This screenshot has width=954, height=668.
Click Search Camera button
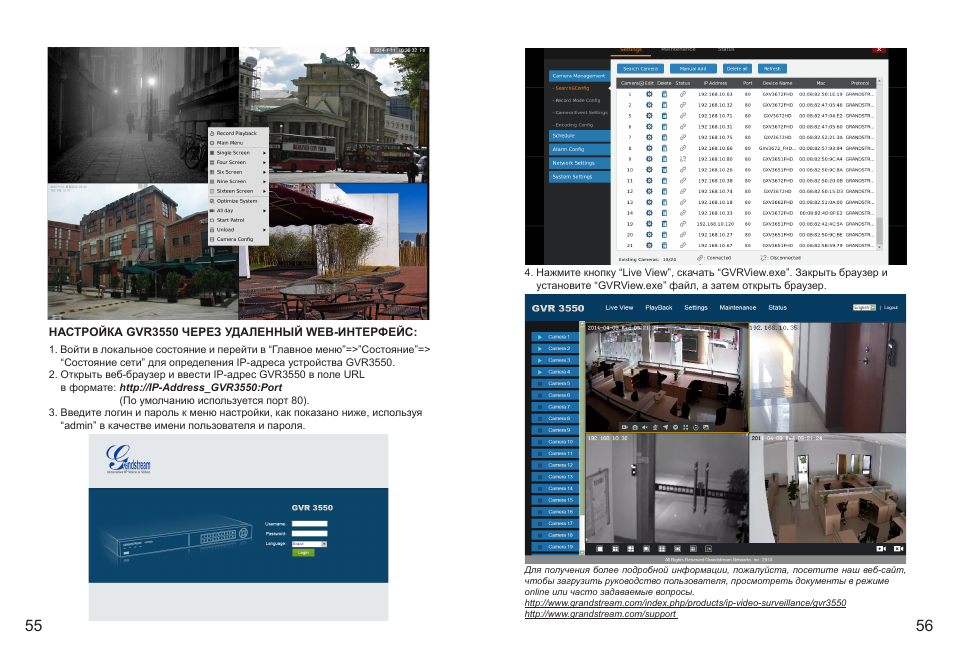(640, 69)
